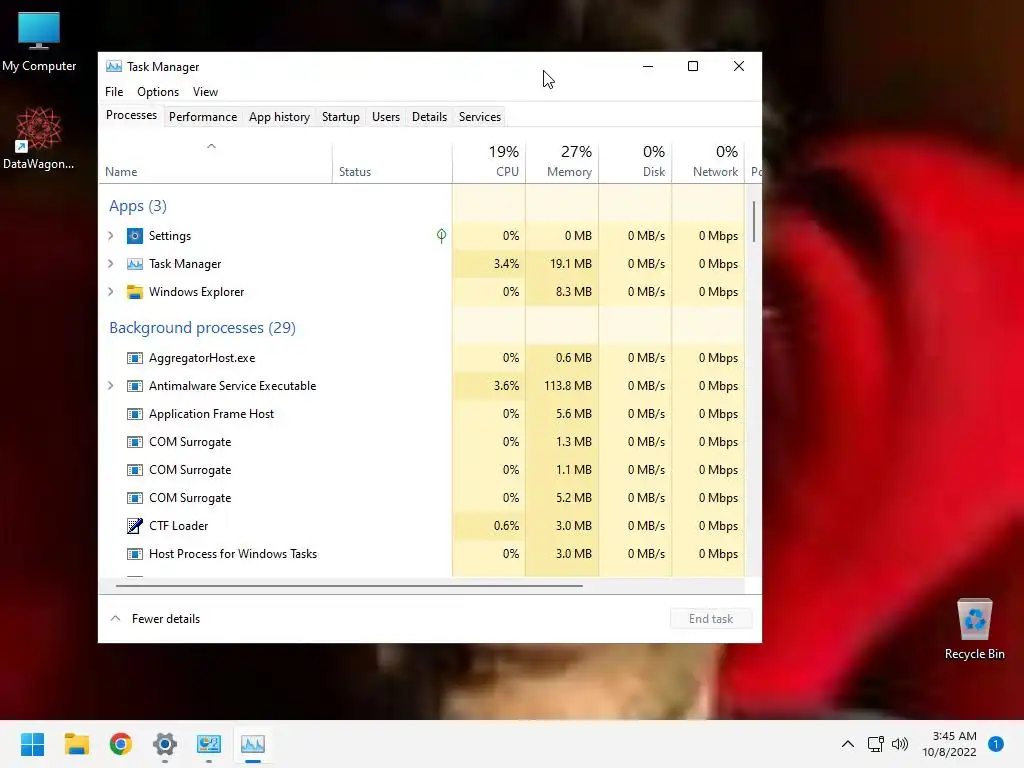Sort processes by Network column
The width and height of the screenshot is (1024, 768).
pos(709,162)
